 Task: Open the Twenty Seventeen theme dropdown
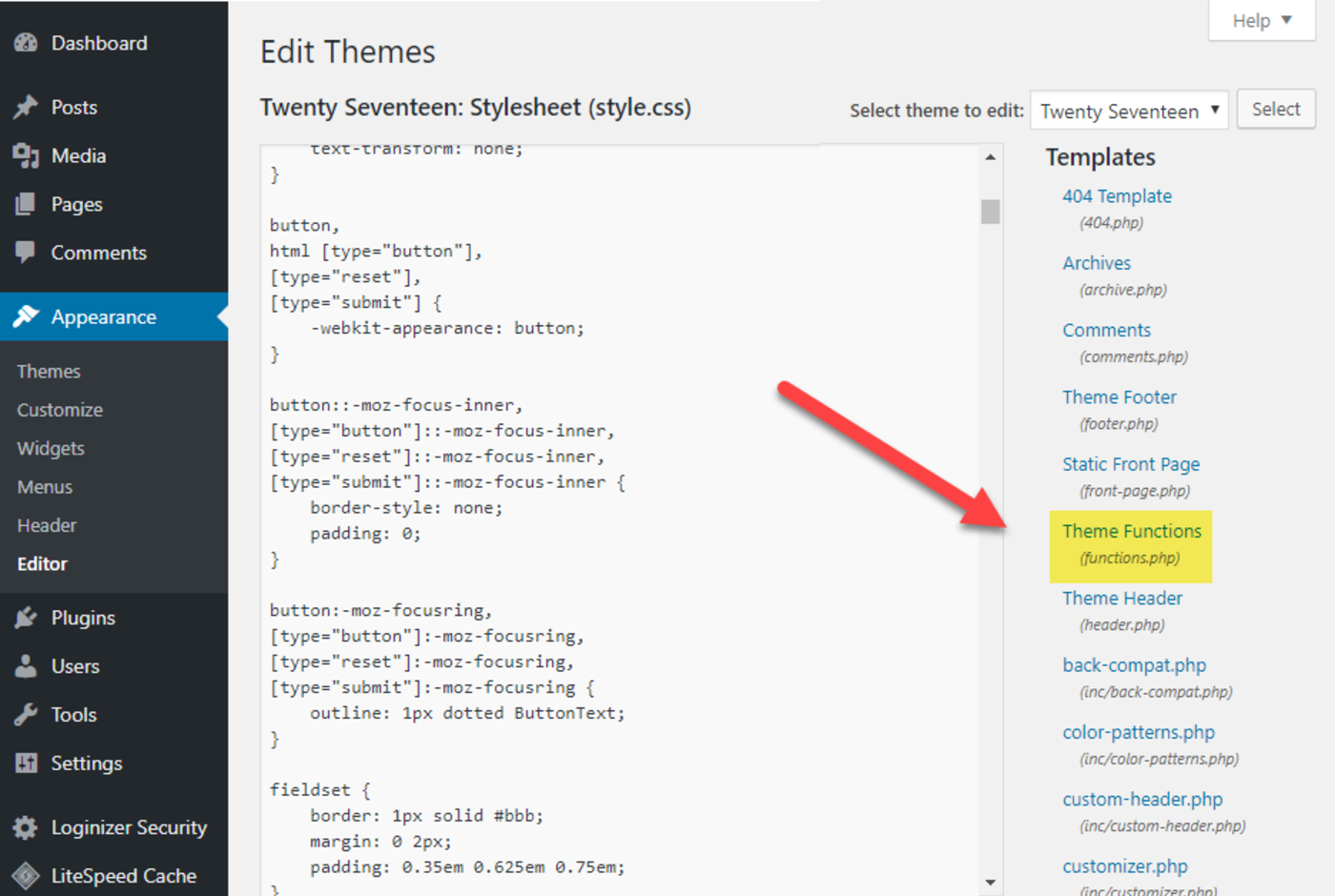[1129, 111]
